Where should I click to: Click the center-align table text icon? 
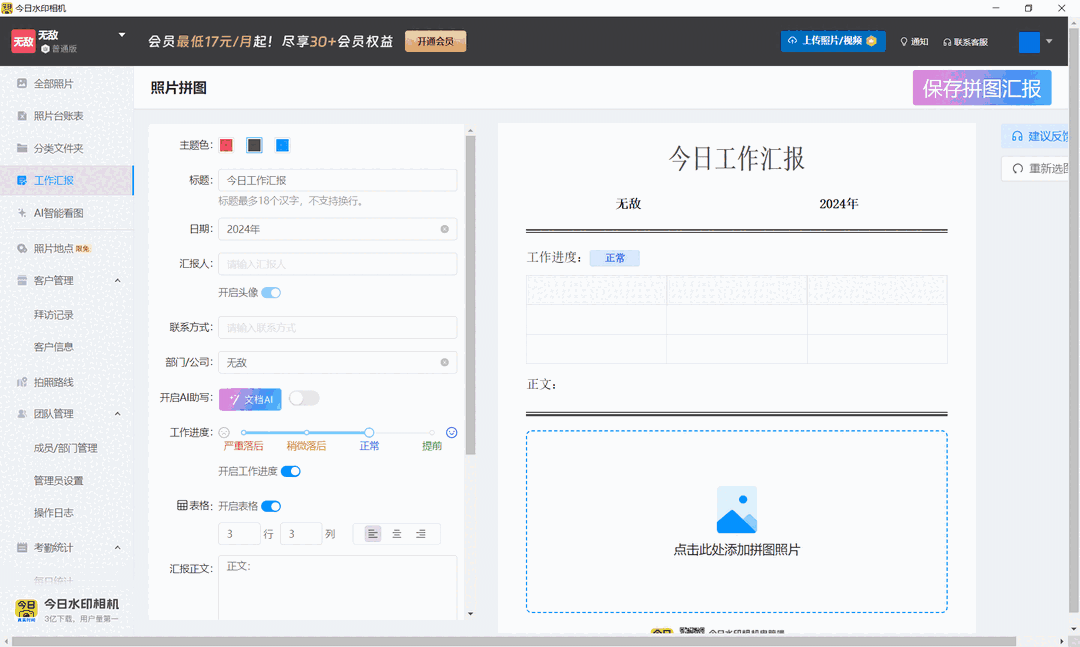[397, 534]
